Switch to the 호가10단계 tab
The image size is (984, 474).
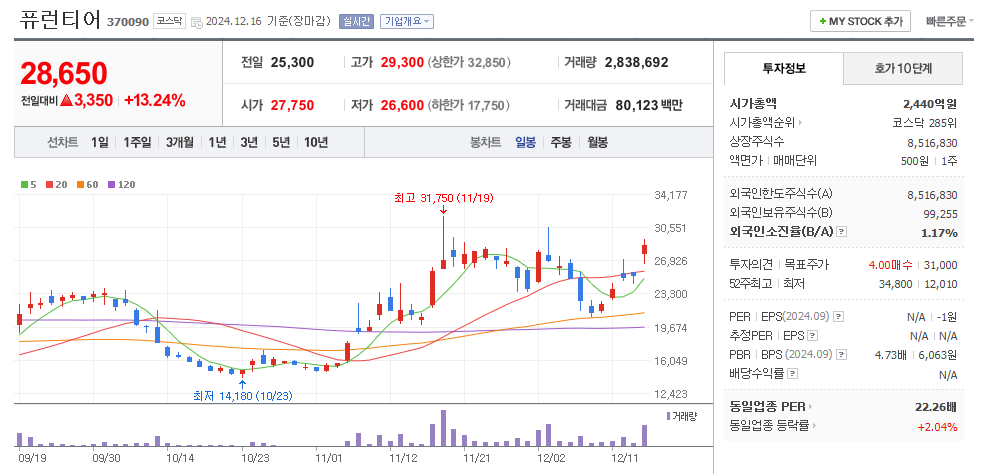[x=902, y=68]
